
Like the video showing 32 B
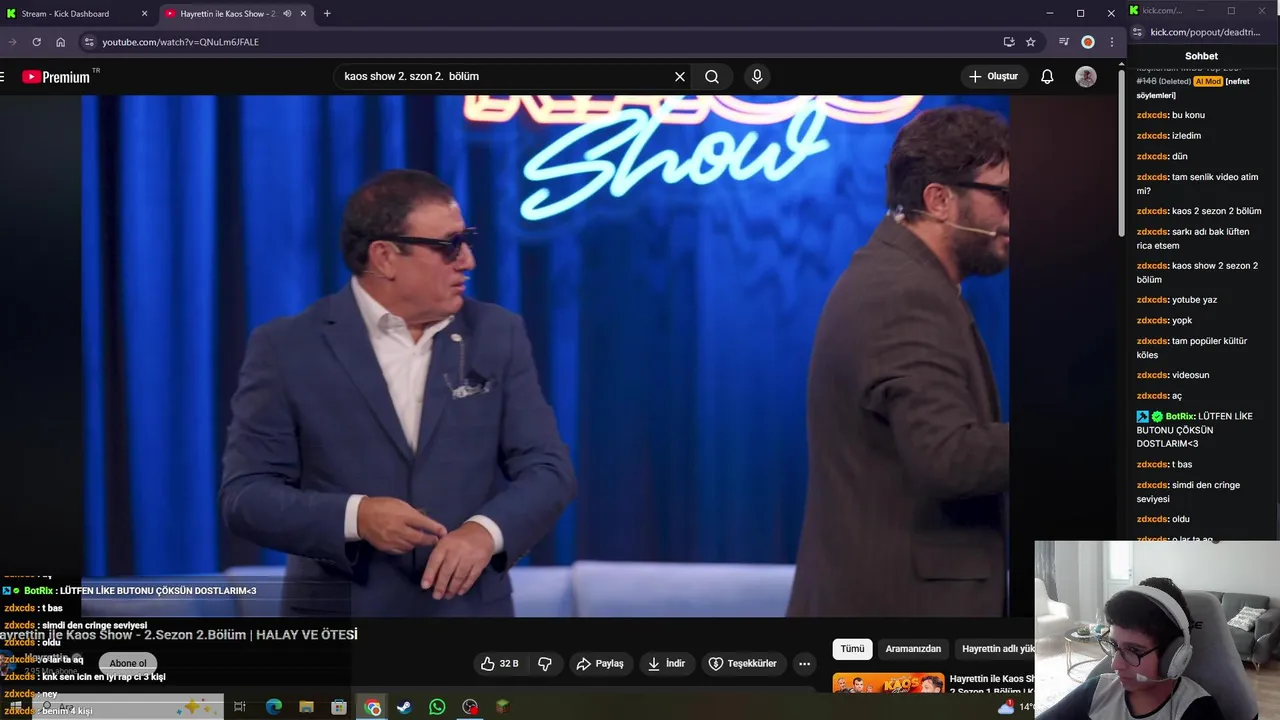click(x=499, y=663)
